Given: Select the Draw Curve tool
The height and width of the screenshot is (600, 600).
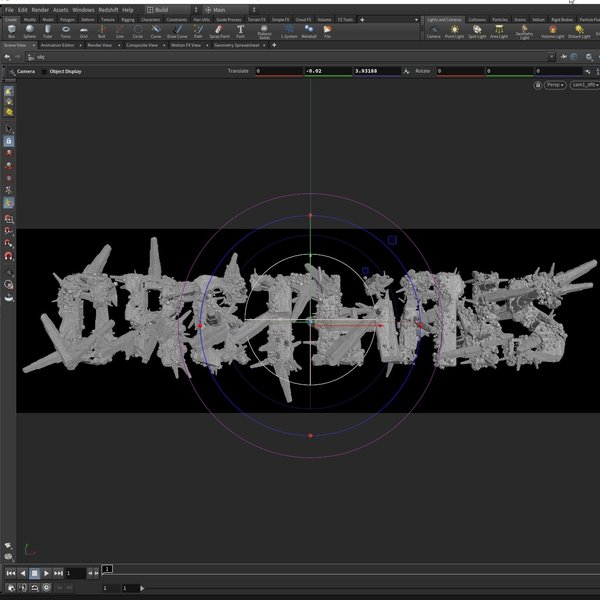Looking at the screenshot, I should coord(177,31).
